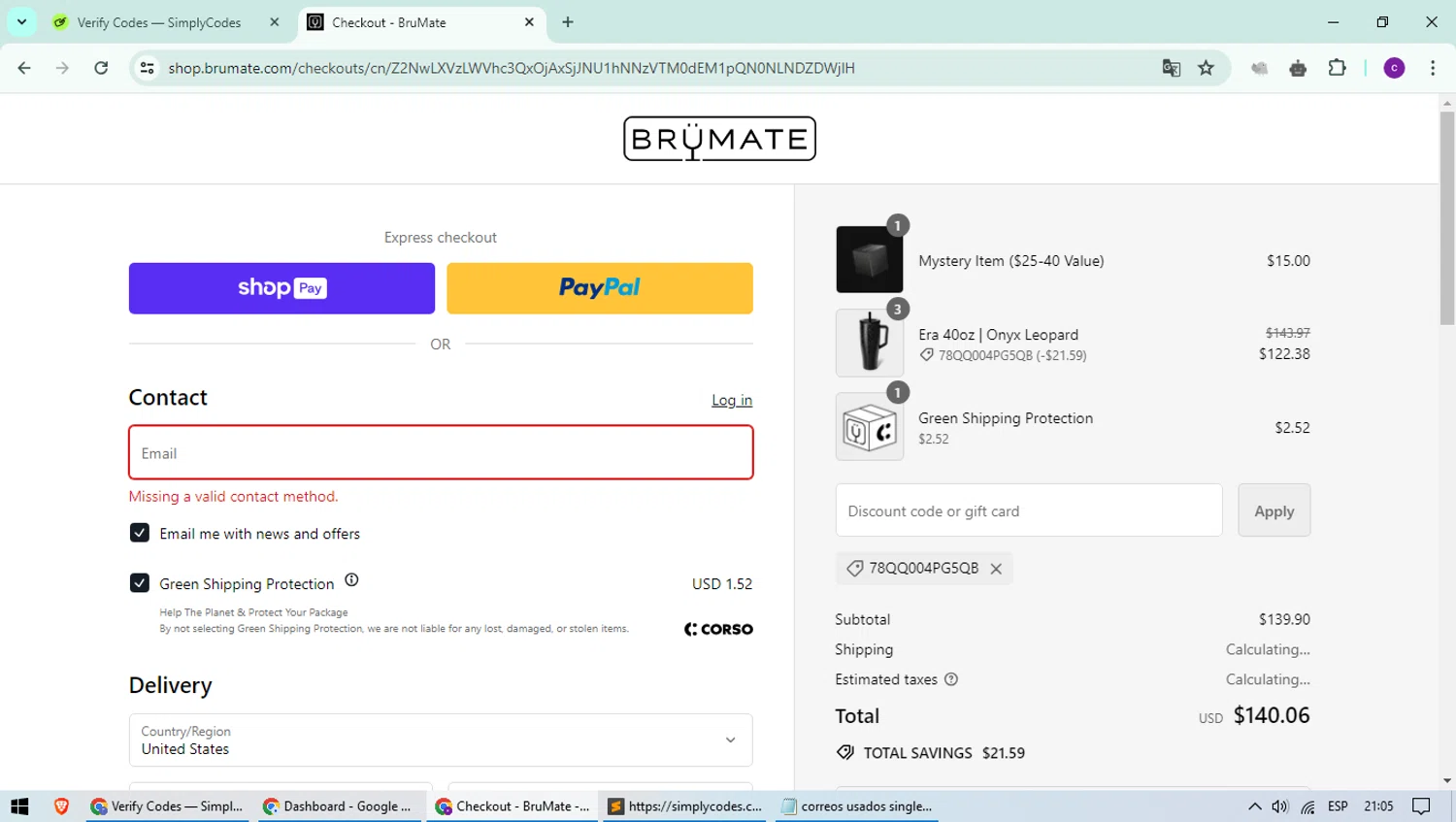Click 'Express checkout' label

[441, 238]
